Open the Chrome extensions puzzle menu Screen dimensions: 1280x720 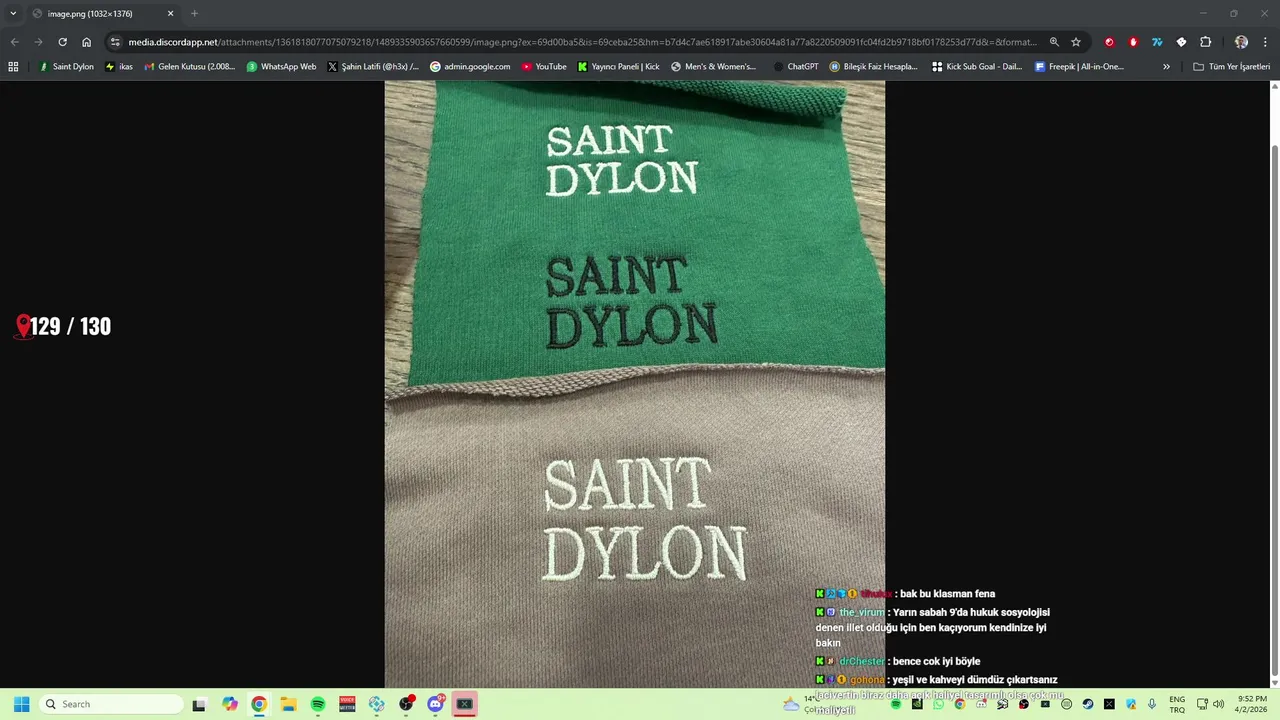click(1205, 42)
